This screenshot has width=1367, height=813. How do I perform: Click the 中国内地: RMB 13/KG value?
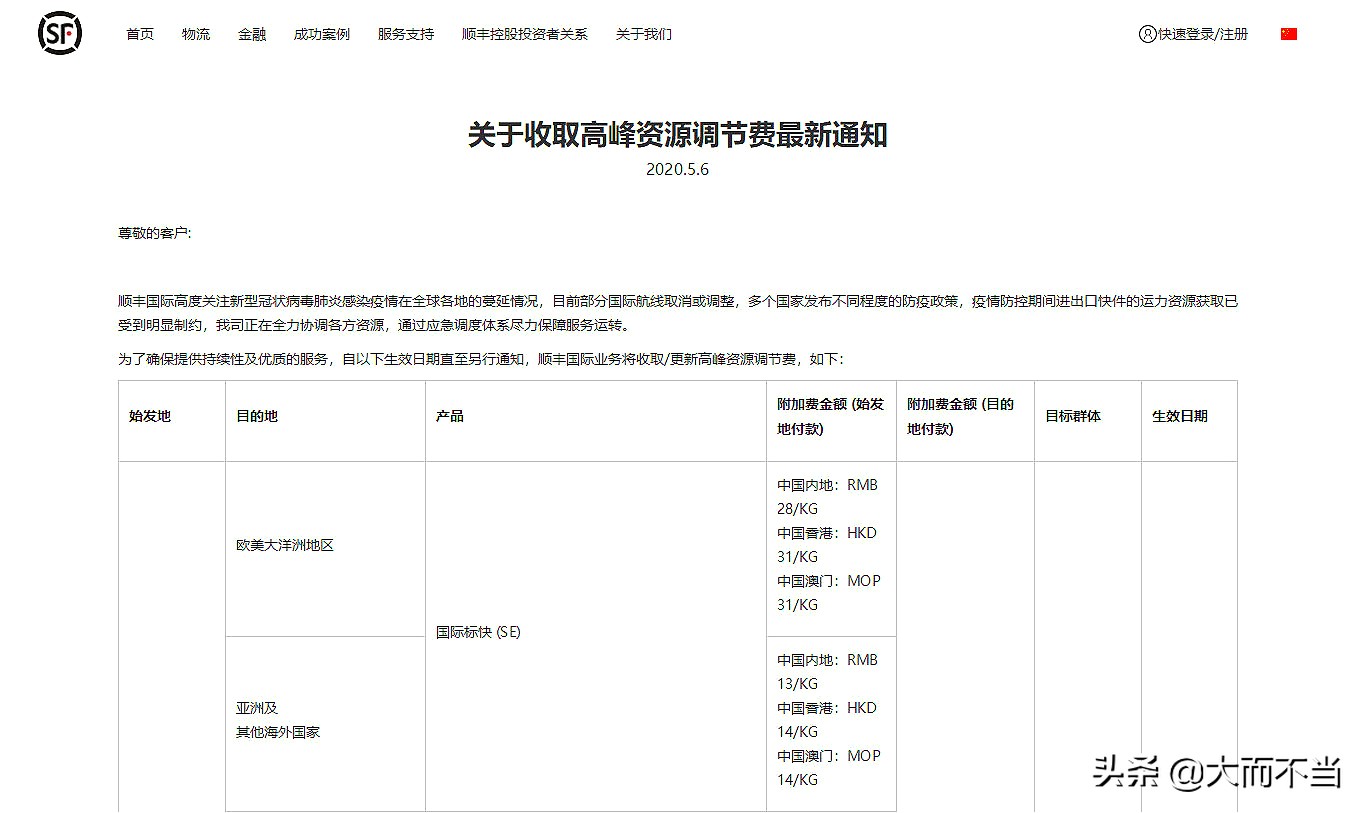click(x=828, y=672)
